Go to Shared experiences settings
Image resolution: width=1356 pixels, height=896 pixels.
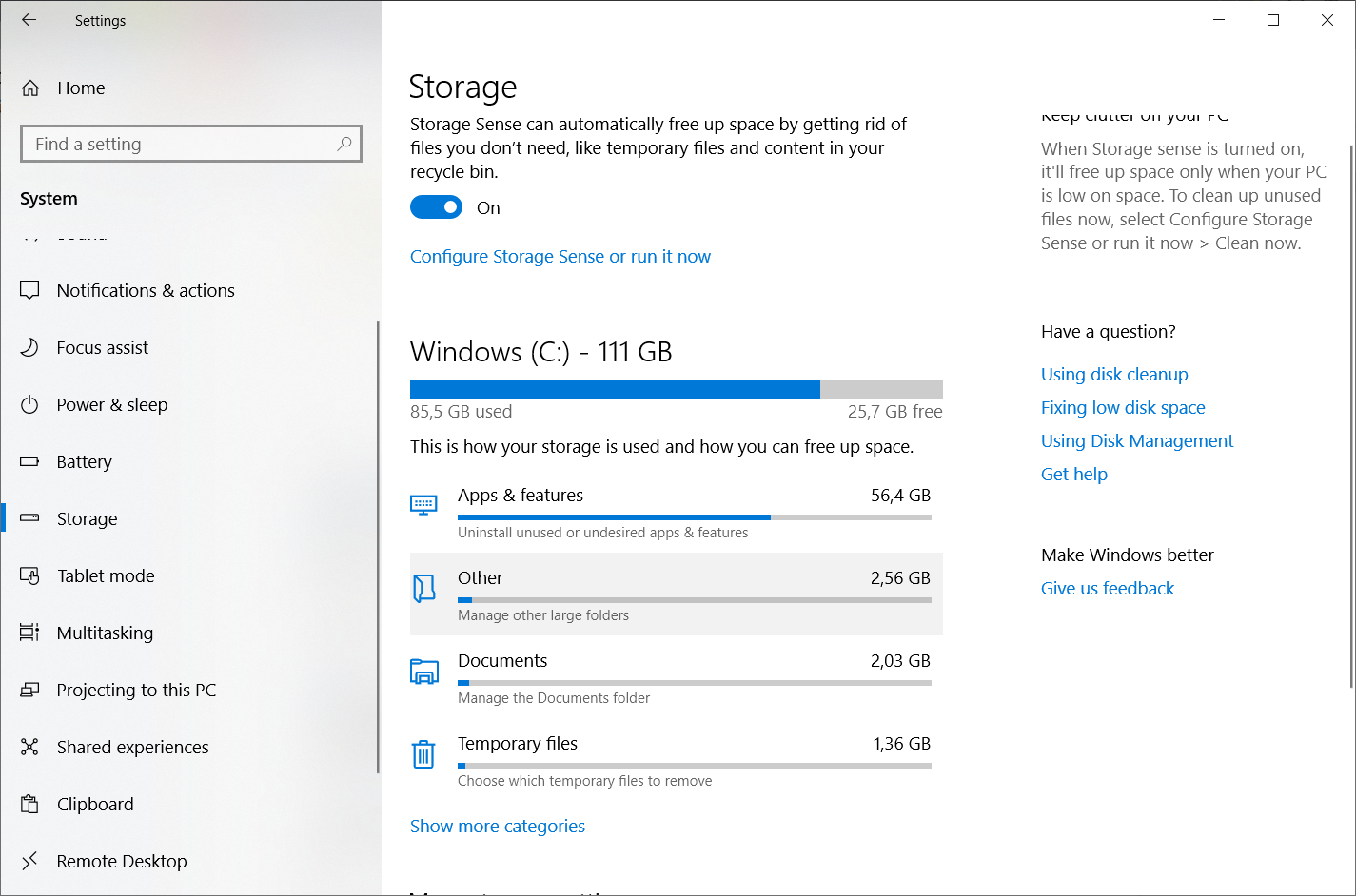(188, 747)
